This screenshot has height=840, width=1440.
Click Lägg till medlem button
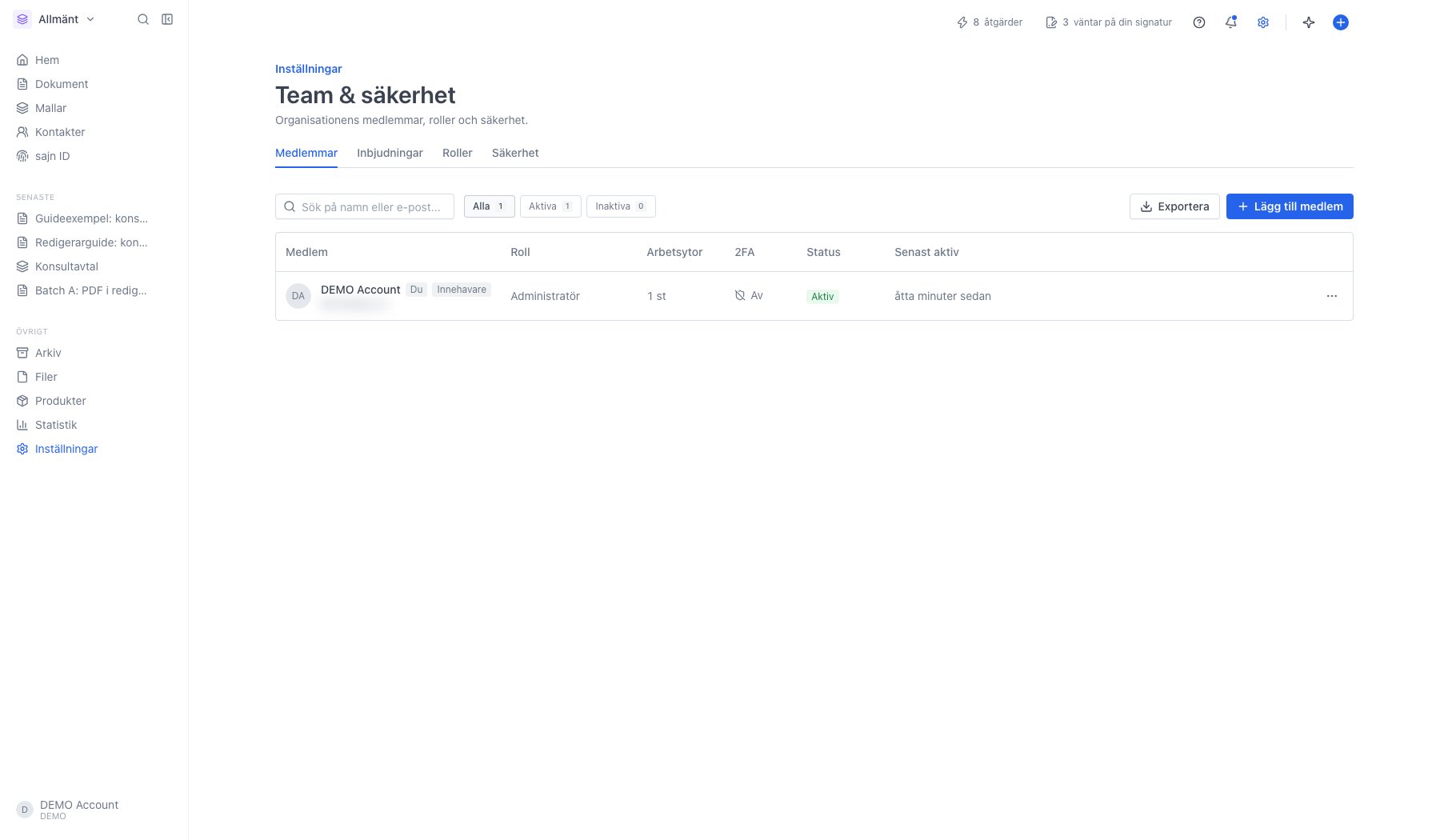[1290, 206]
